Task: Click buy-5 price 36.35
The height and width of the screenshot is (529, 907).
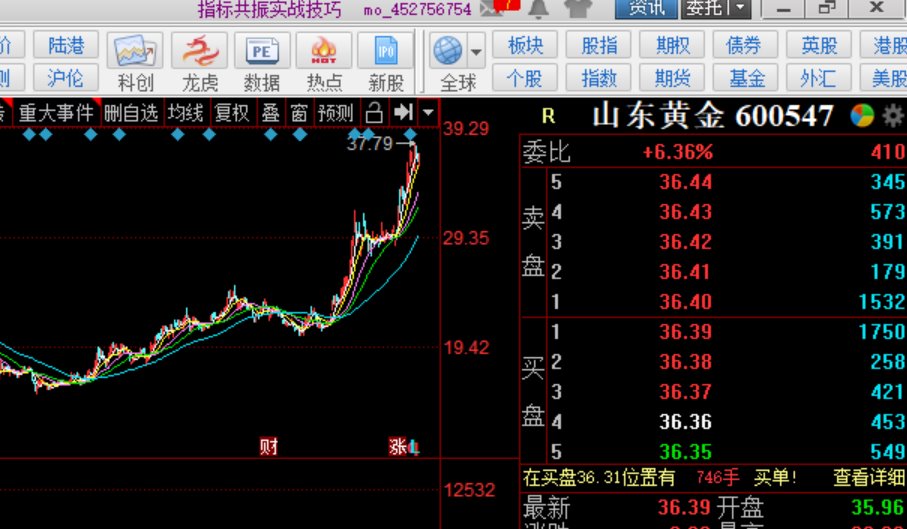Action: [x=685, y=452]
